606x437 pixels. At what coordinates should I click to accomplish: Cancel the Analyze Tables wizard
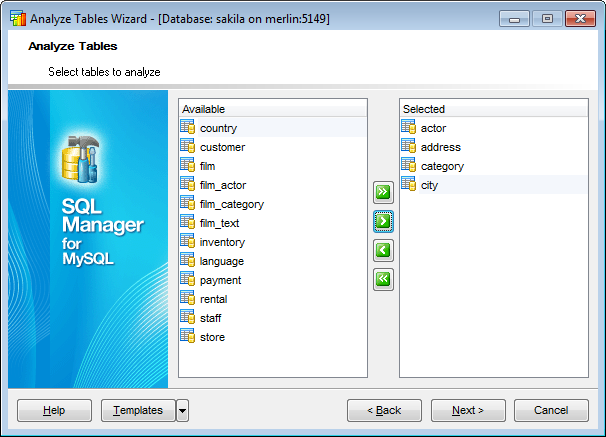click(x=551, y=410)
